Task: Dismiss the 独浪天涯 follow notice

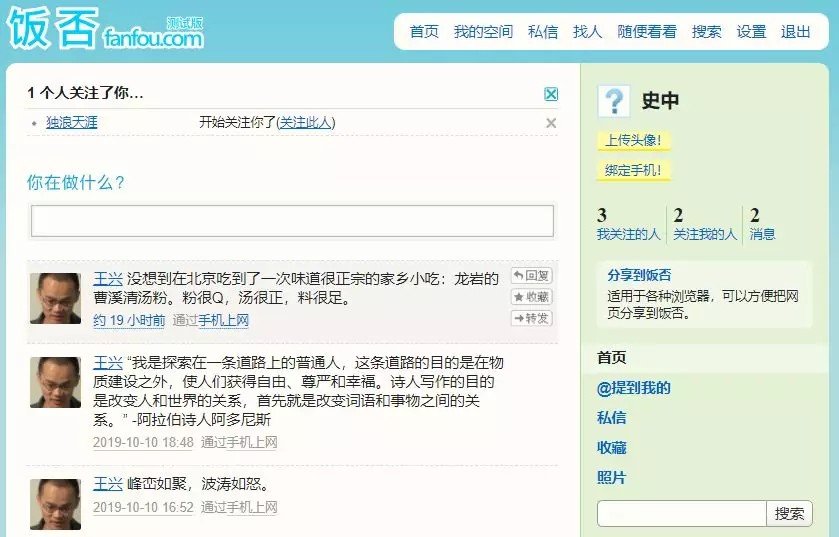Action: (x=551, y=123)
